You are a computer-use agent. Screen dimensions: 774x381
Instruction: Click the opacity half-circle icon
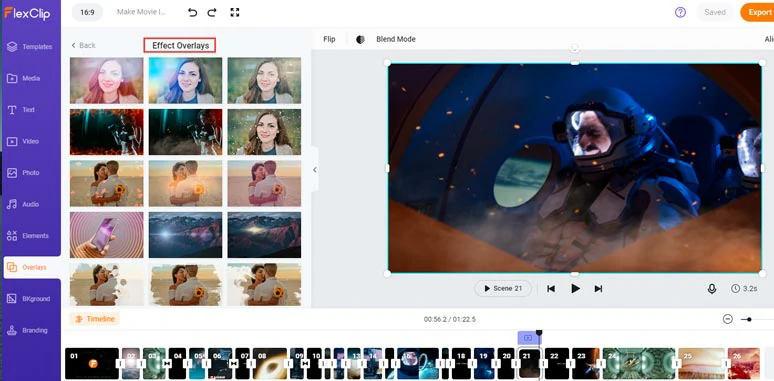click(x=360, y=39)
